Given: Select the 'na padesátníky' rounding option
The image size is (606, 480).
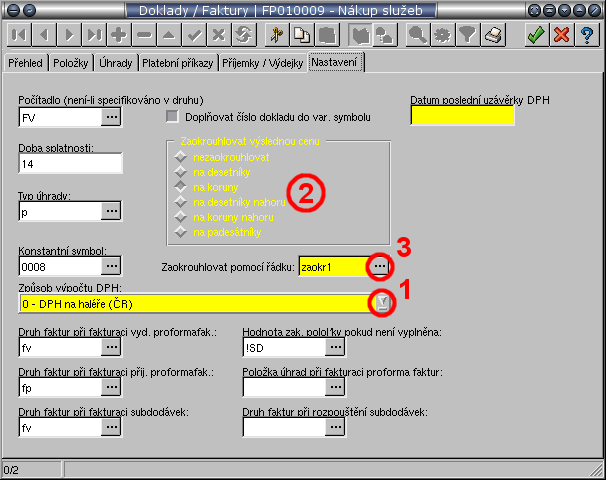Looking at the screenshot, I should click(180, 232).
